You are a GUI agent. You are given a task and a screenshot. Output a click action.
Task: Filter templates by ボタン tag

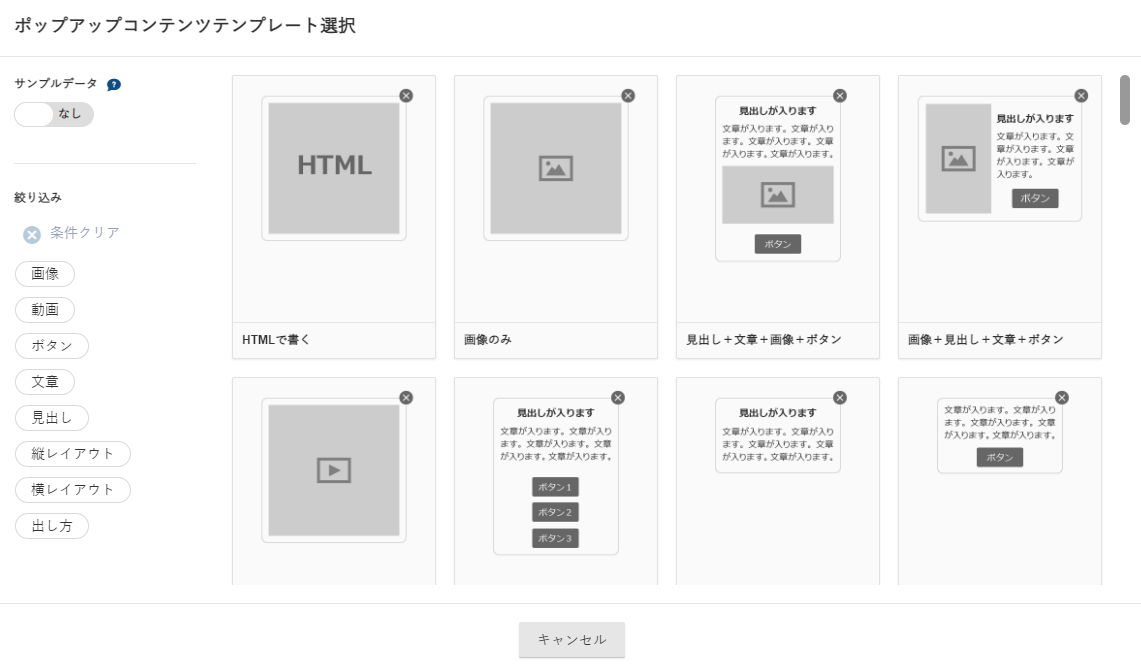(52, 346)
